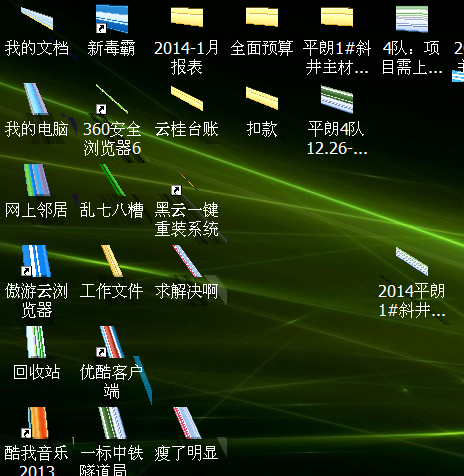This screenshot has width=464, height=476.
Task: Select the 求解决啊 file icon
Action: [x=187, y=261]
